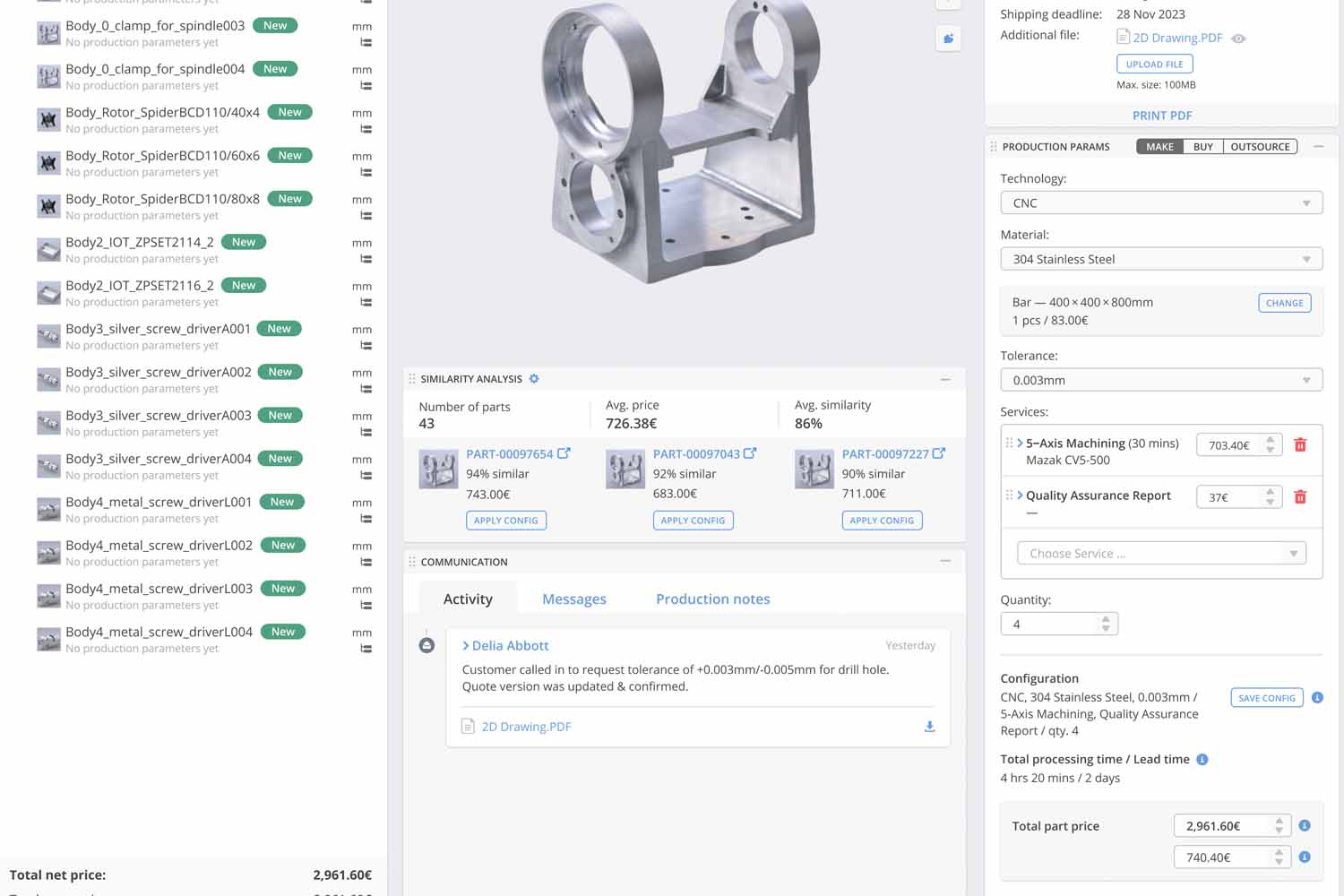Switch production mode to MAKE

click(x=1159, y=146)
